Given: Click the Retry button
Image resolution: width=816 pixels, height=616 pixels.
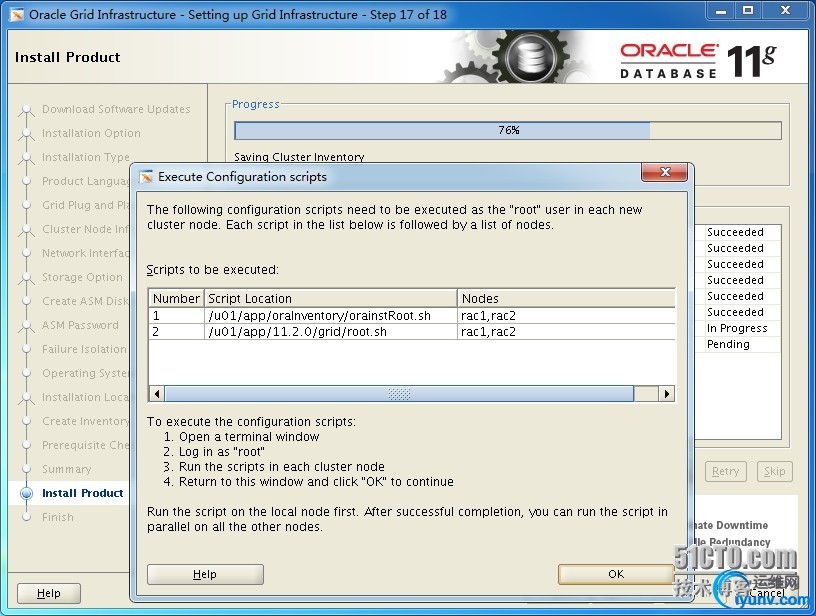Looking at the screenshot, I should (725, 471).
